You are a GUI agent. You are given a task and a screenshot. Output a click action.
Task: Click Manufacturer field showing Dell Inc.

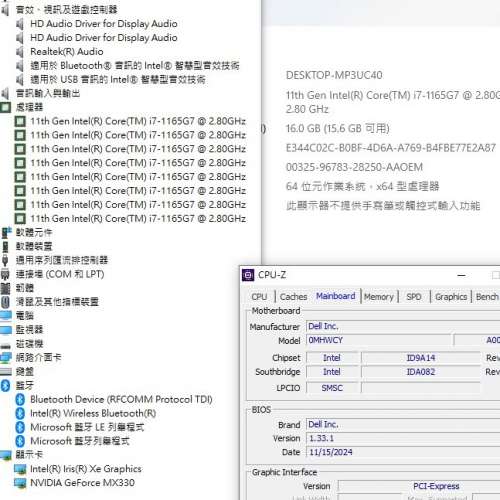click(403, 326)
